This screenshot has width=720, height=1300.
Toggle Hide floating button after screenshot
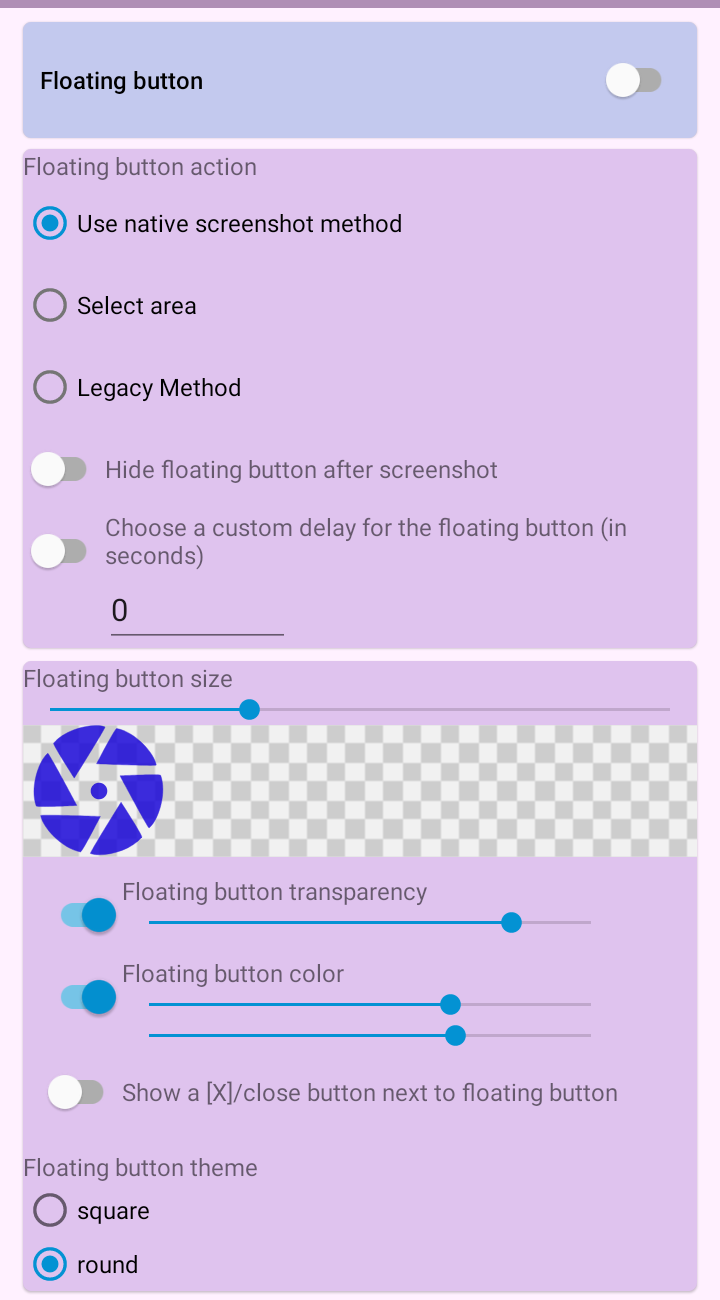tap(59, 470)
